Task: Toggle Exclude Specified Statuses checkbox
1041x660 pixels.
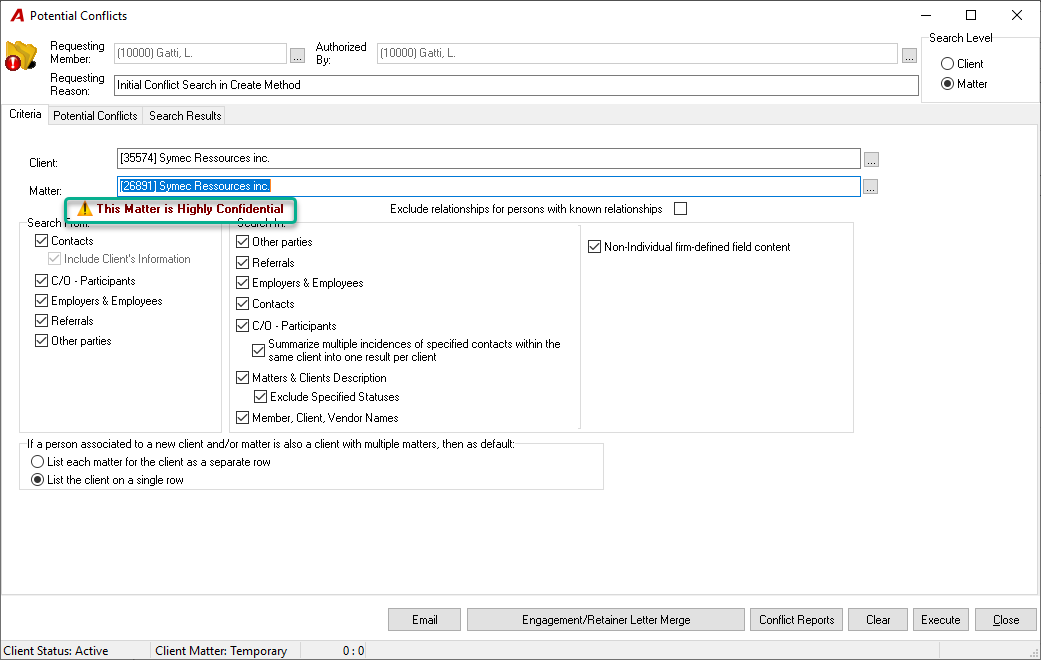Action: (260, 397)
